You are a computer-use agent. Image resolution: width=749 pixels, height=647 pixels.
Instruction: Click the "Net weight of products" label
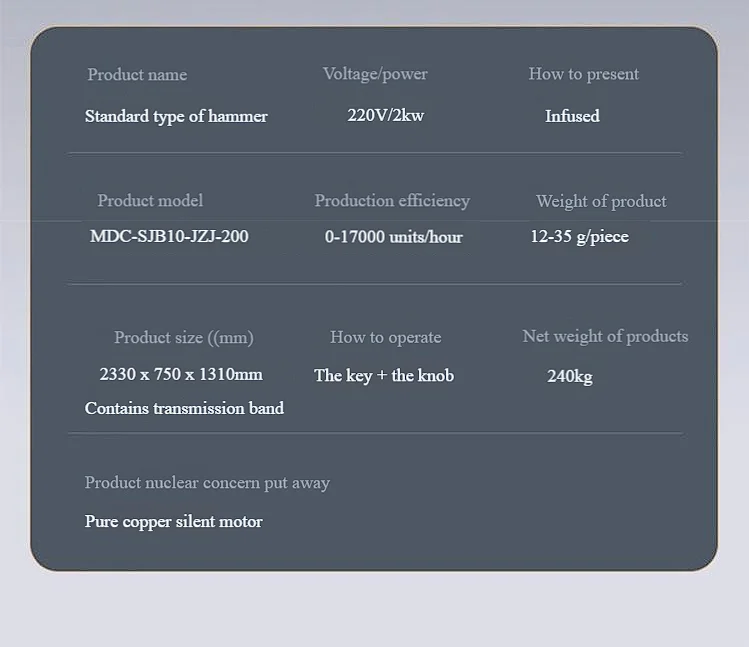pos(605,337)
